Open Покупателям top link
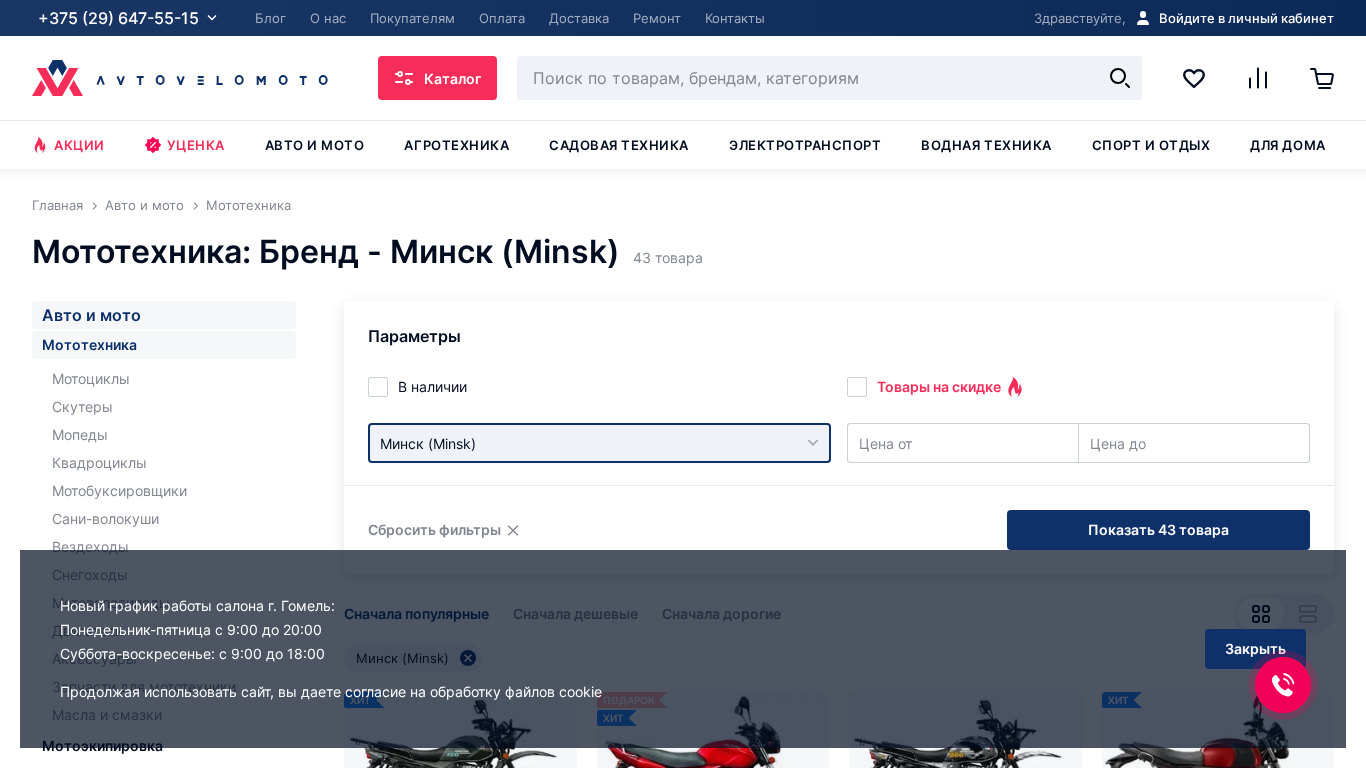Viewport: 1366px width, 768px height. [412, 18]
